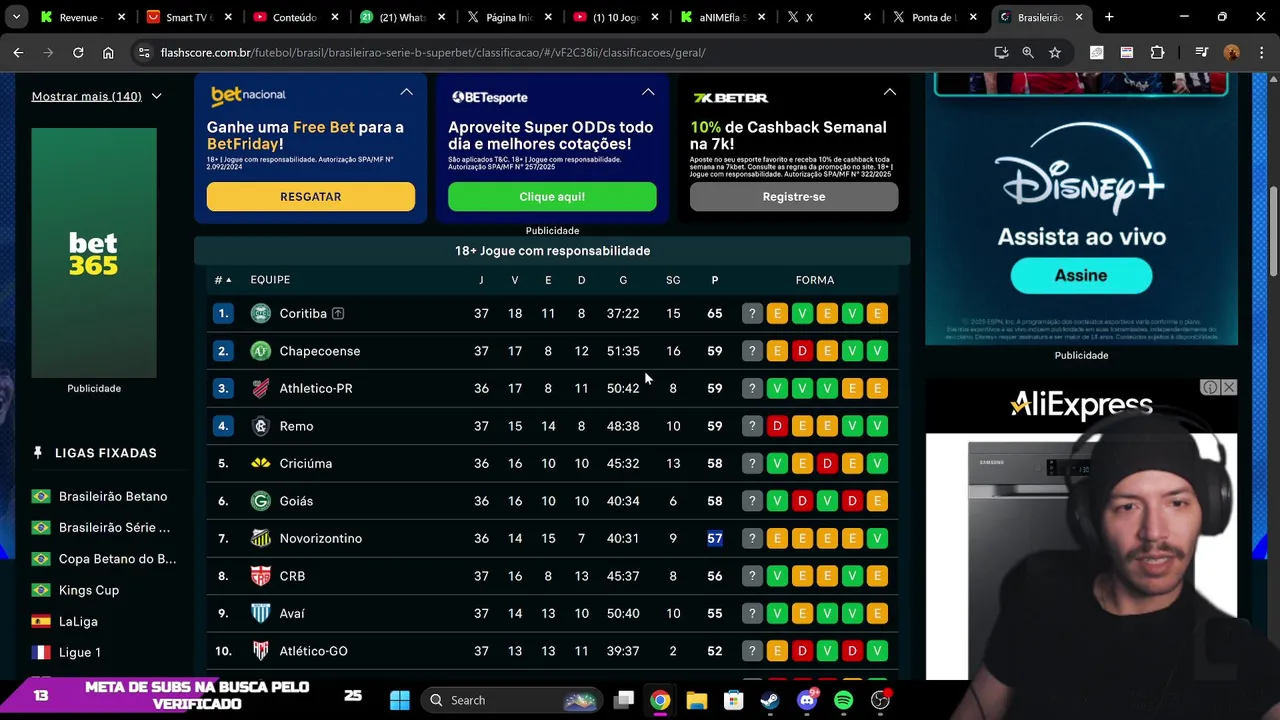This screenshot has width=1280, height=720.
Task: Open LaLiga league link
Action: click(78, 621)
